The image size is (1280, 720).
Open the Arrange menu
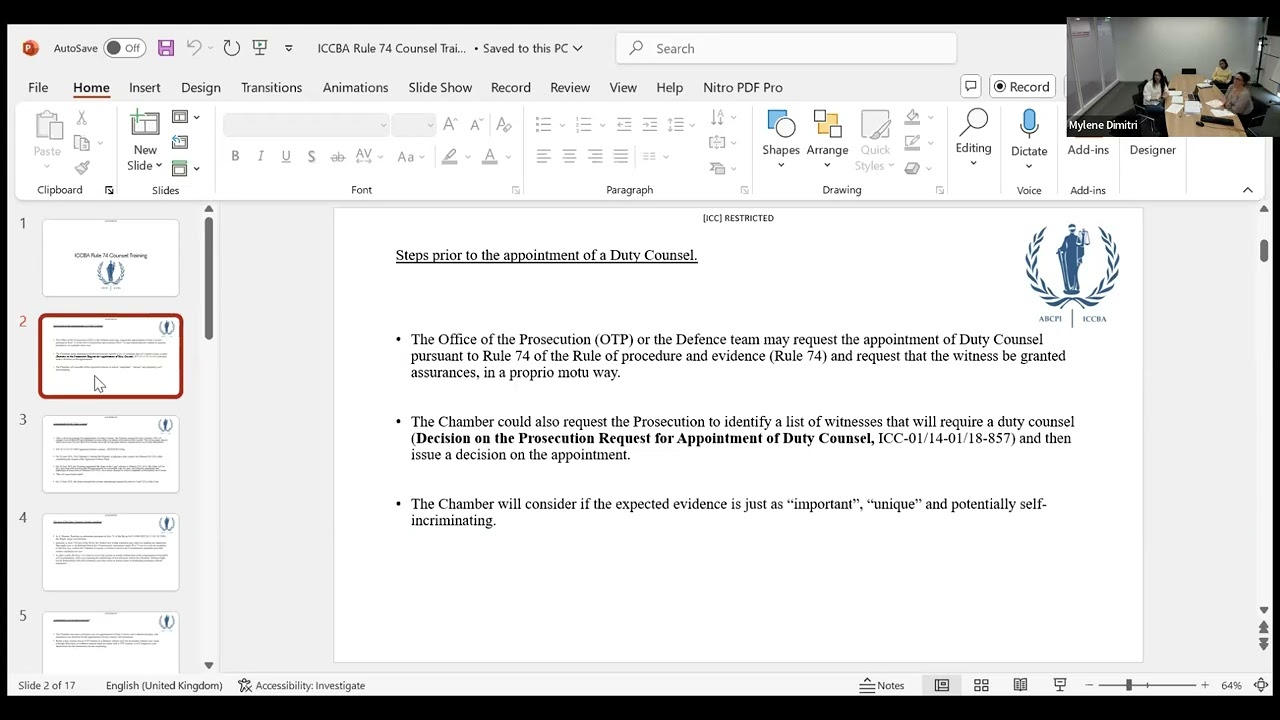(x=827, y=139)
